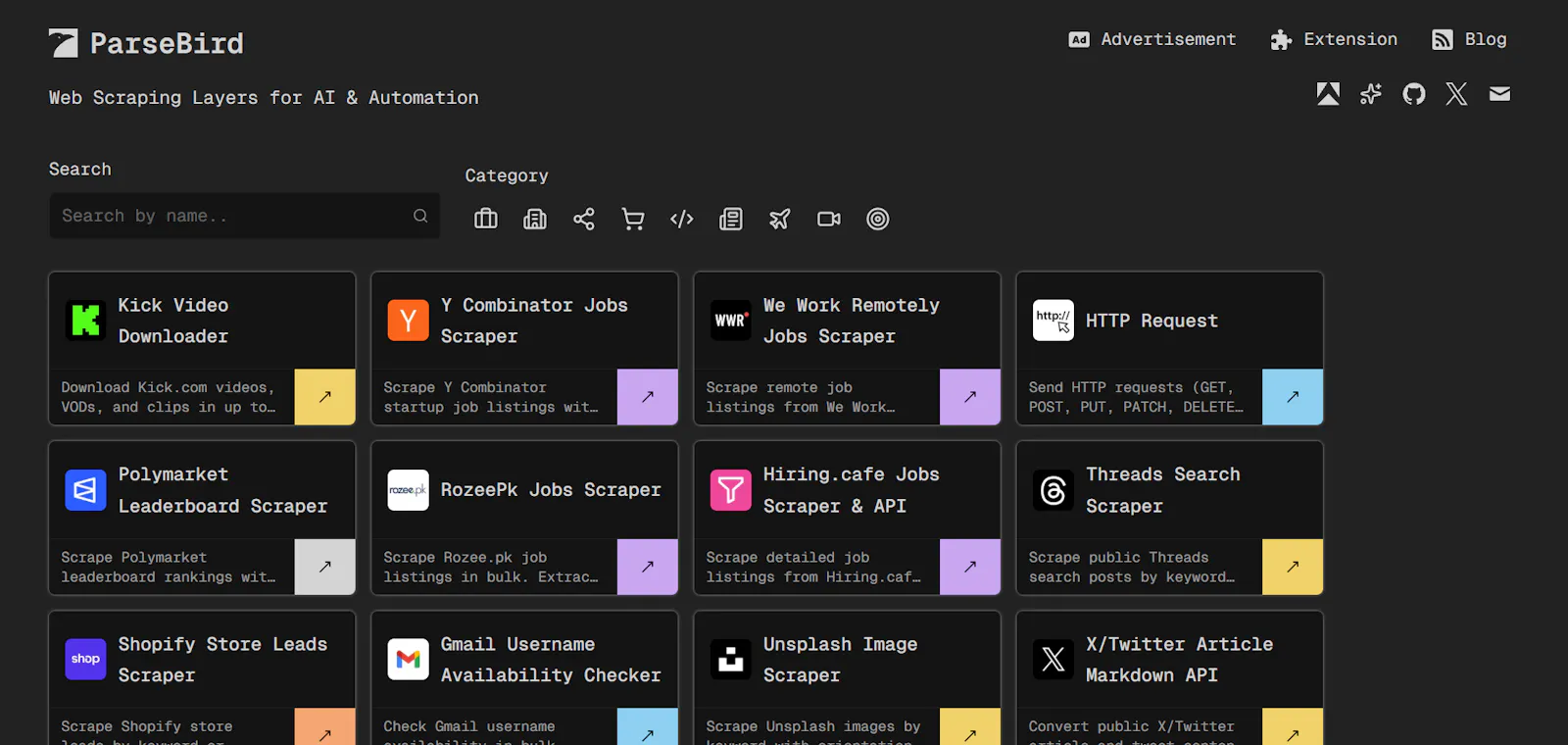The image size is (1568, 745).
Task: Filter by target circle category icon
Action: click(x=878, y=219)
